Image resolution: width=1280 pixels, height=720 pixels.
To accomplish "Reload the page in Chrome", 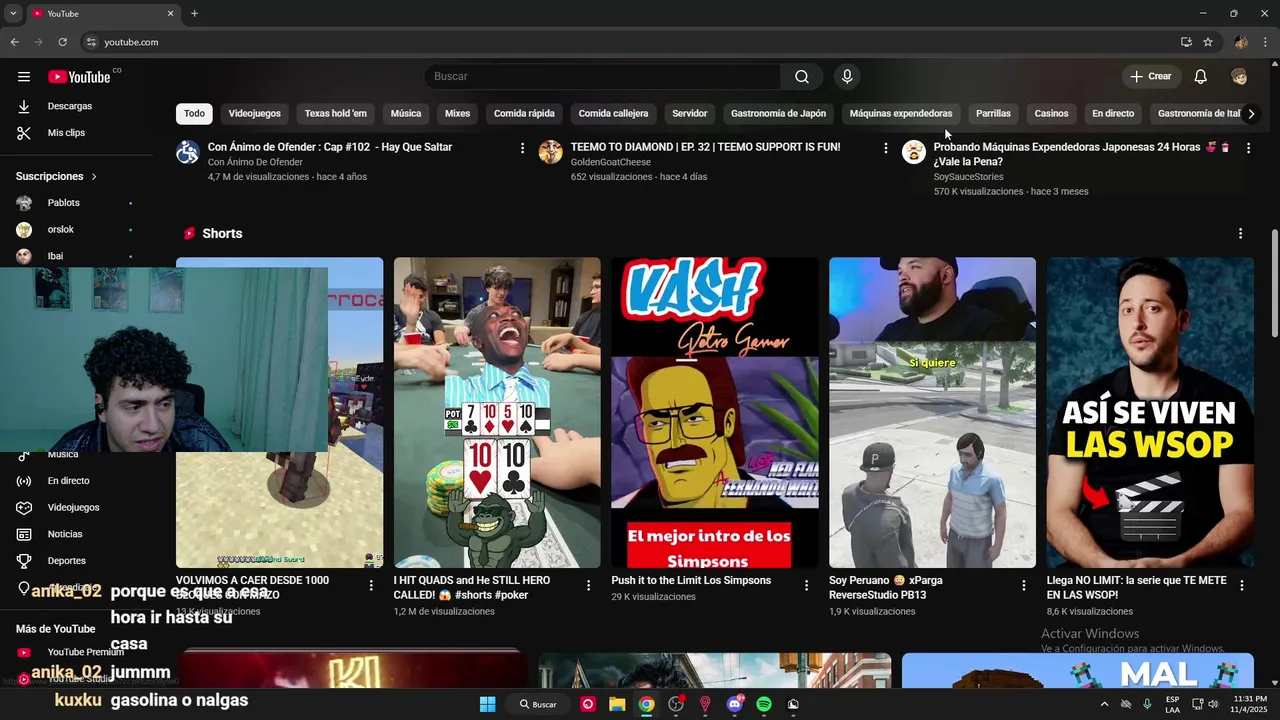I will (62, 42).
